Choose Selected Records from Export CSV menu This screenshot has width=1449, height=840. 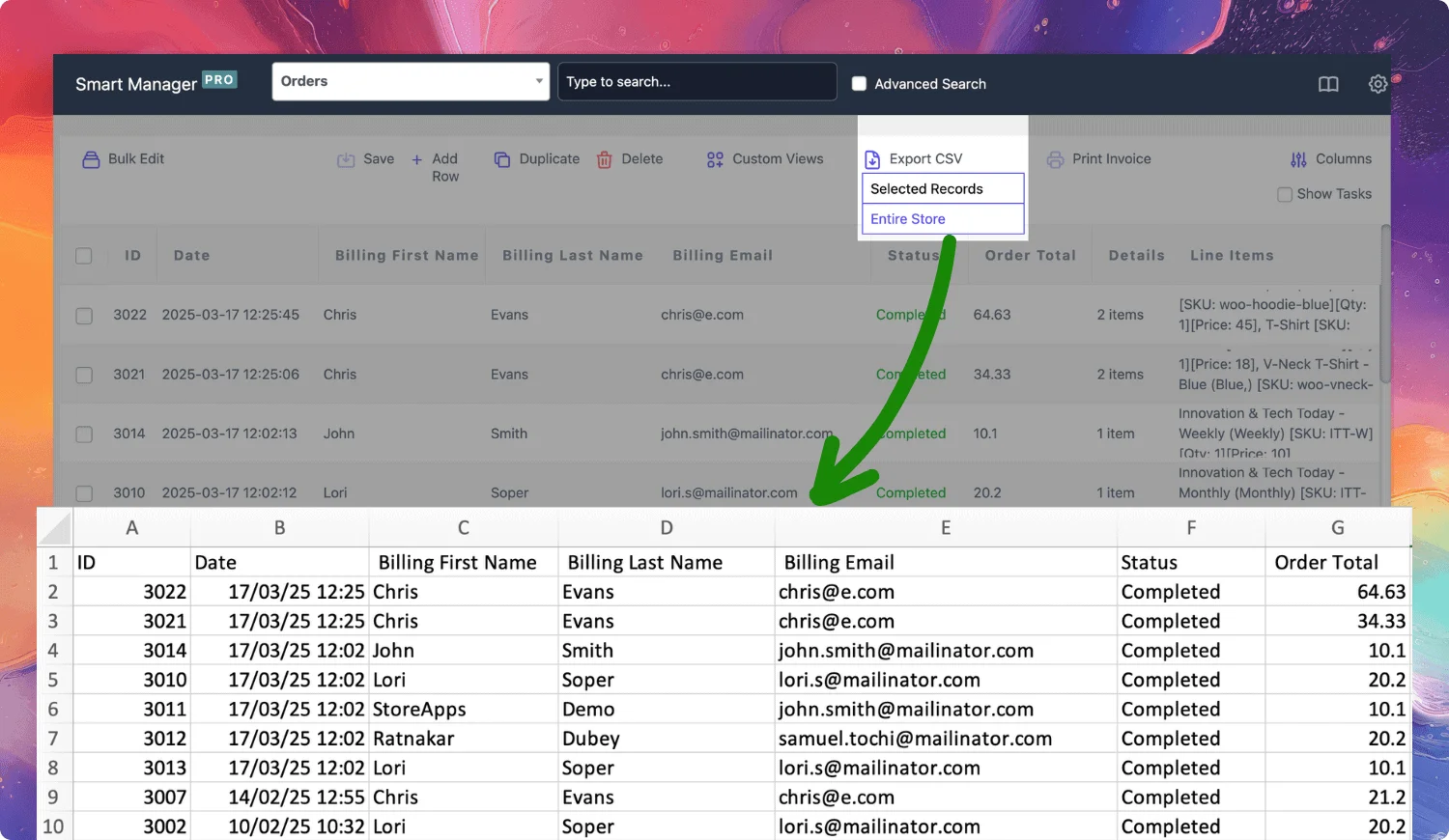[943, 188]
